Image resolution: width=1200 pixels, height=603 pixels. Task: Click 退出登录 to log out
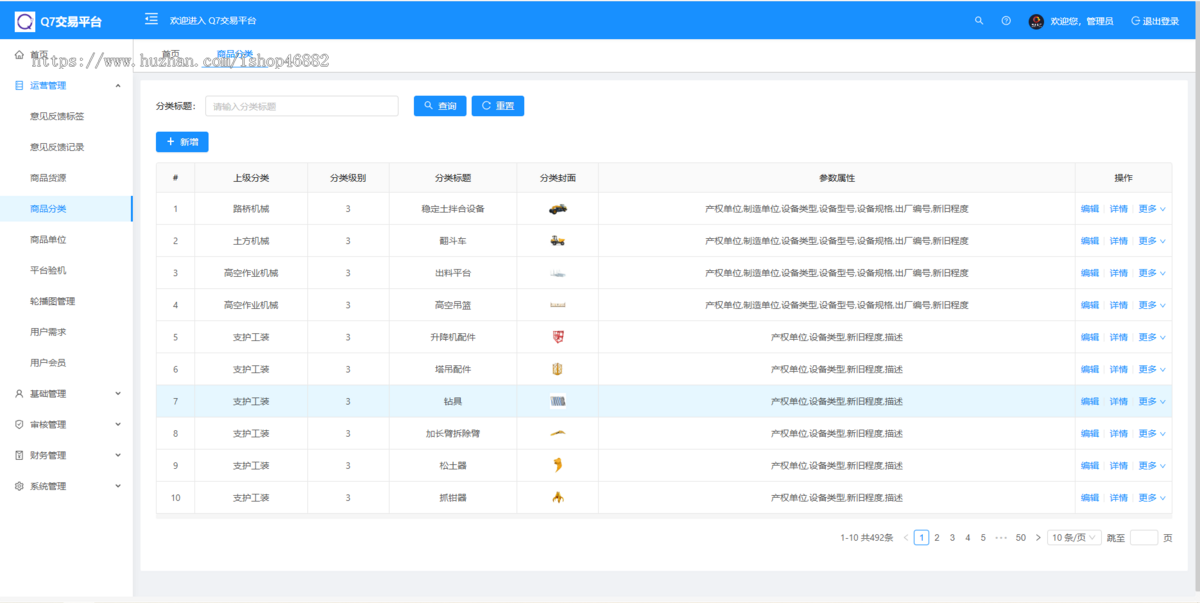pyautogui.click(x=1155, y=21)
